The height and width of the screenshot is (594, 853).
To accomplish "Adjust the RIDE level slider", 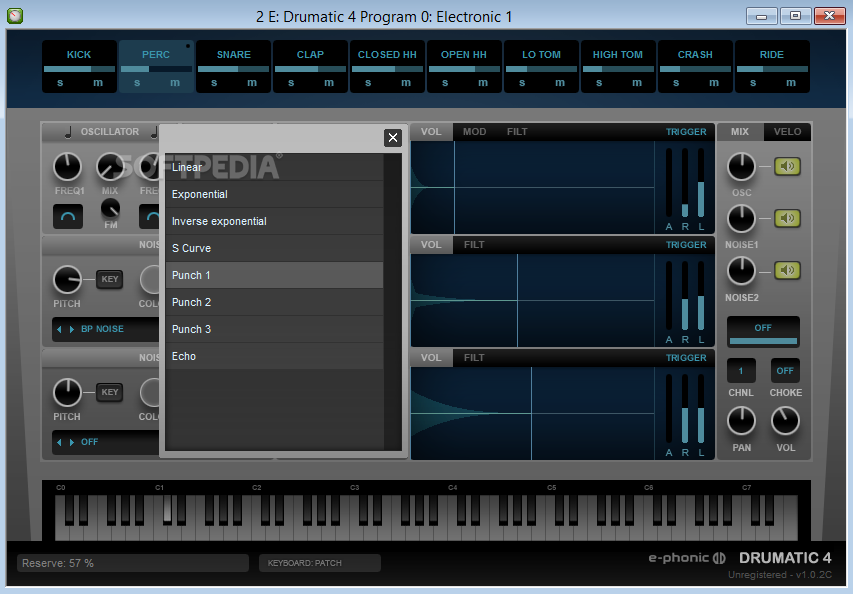I will [x=772, y=69].
